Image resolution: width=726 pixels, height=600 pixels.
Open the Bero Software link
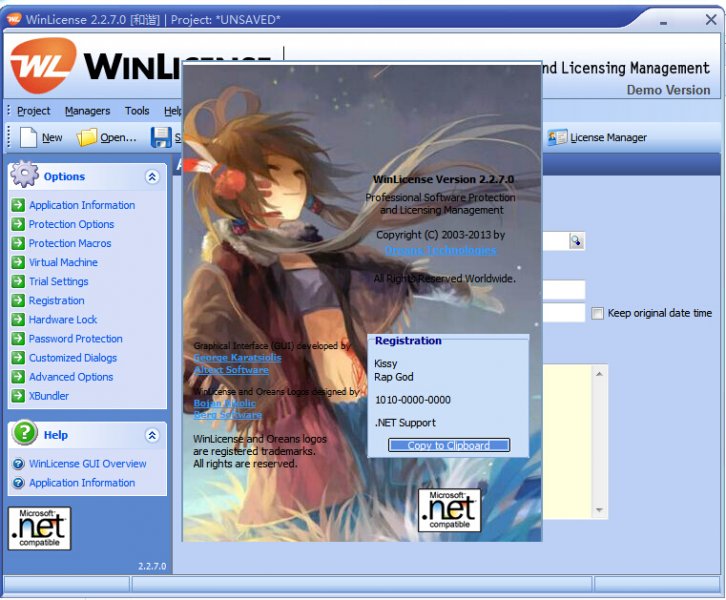tap(228, 415)
